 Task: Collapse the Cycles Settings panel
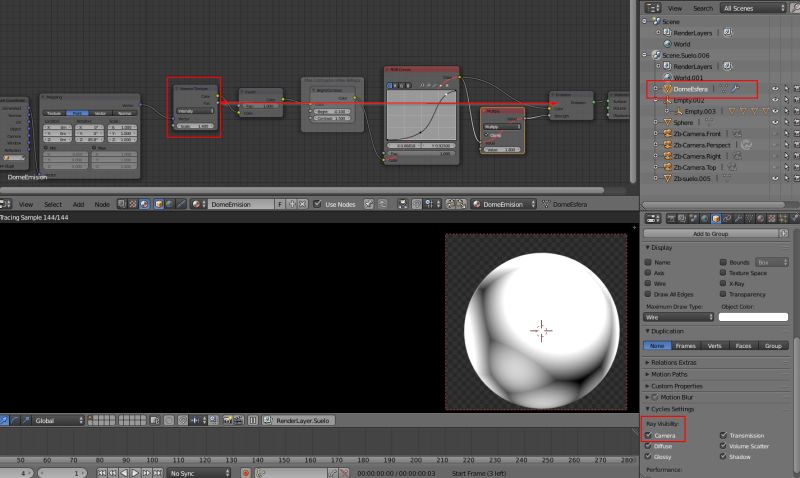(647, 409)
